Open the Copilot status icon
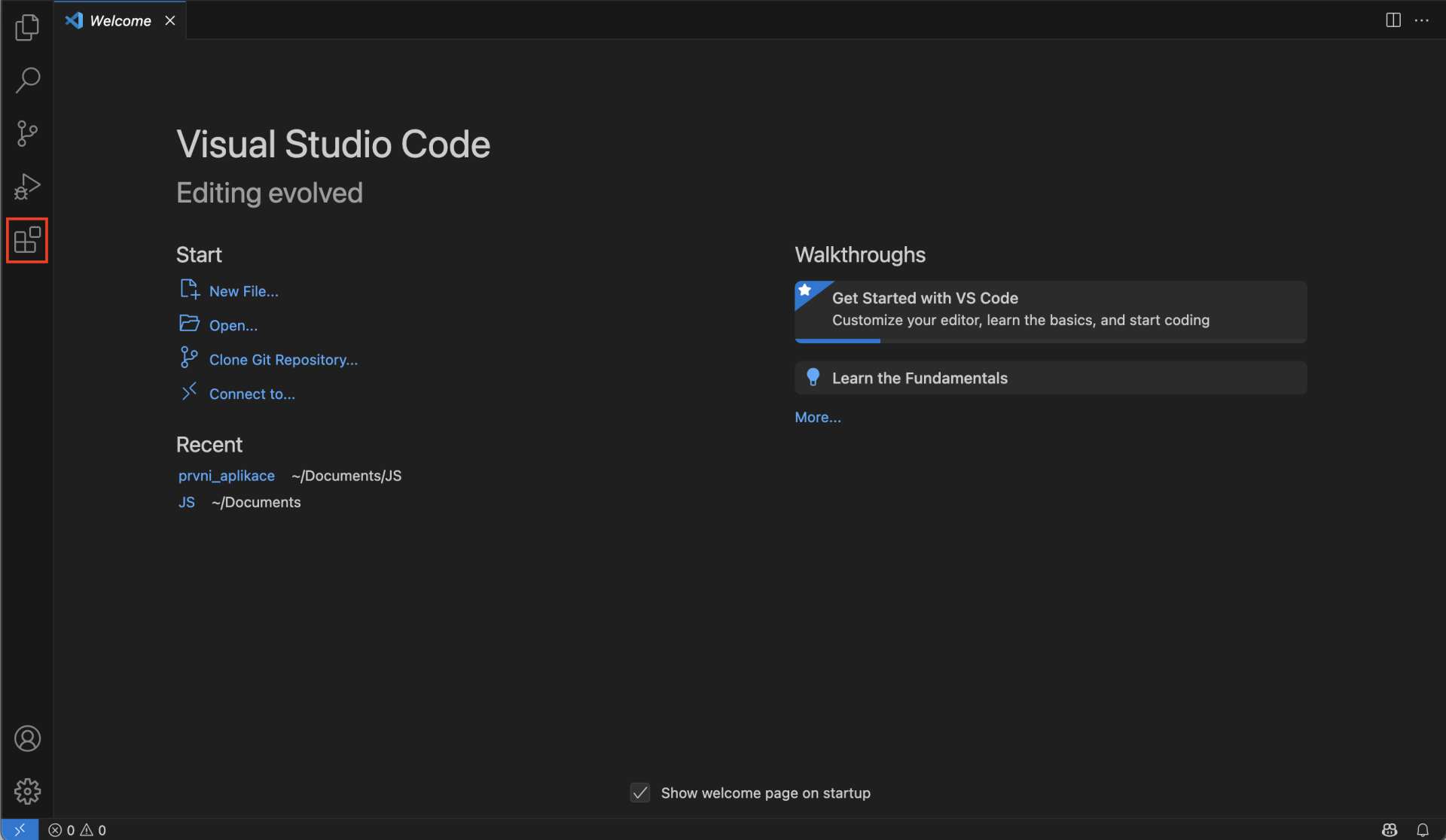The height and width of the screenshot is (840, 1446). 1390,829
